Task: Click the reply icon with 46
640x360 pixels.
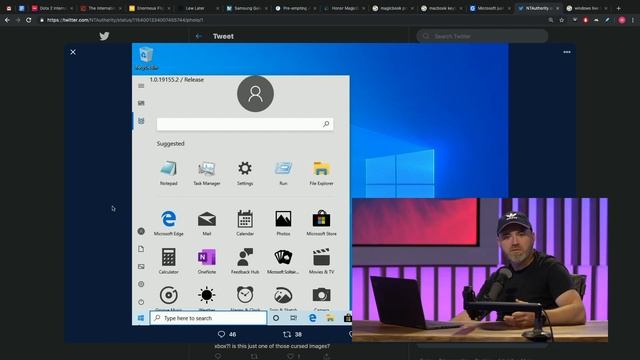Action: [221, 334]
